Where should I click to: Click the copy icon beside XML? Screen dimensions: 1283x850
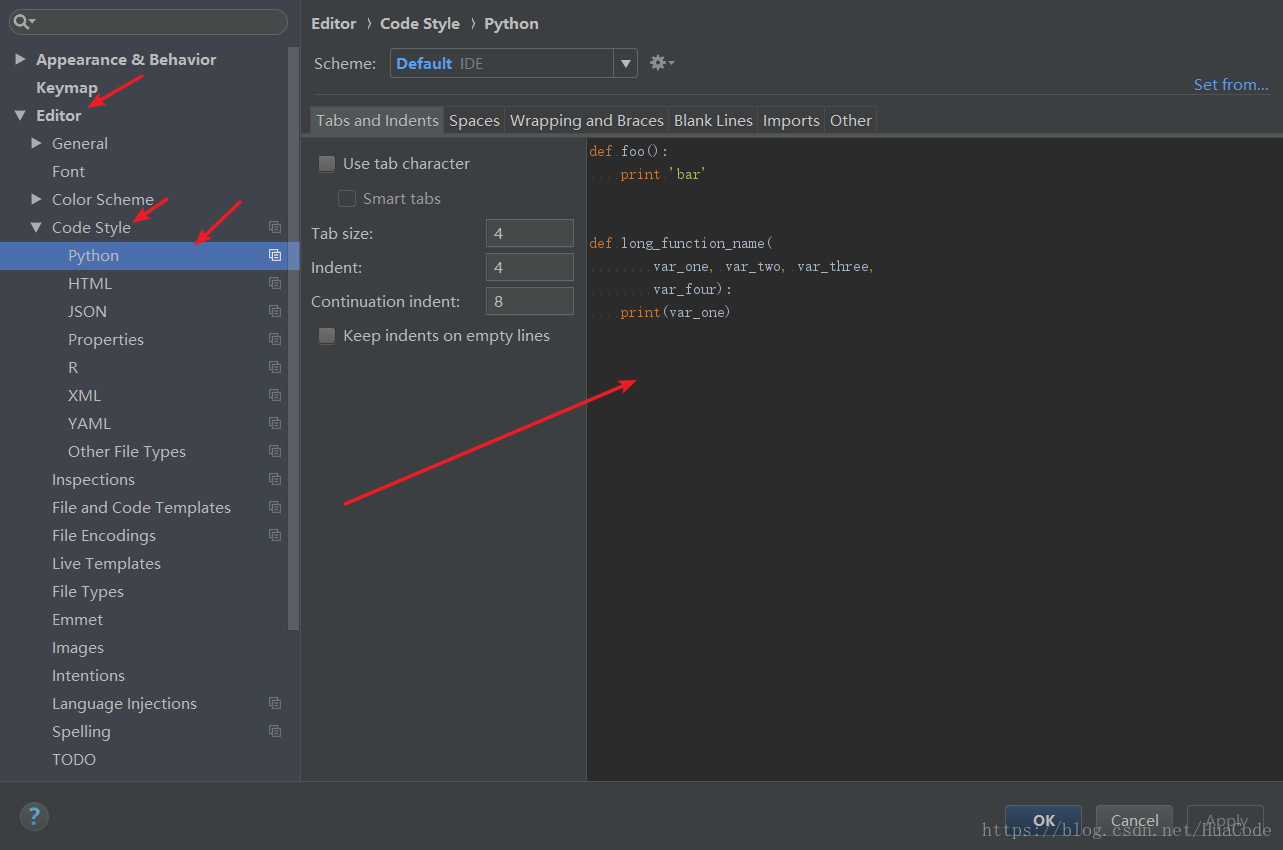(x=275, y=395)
